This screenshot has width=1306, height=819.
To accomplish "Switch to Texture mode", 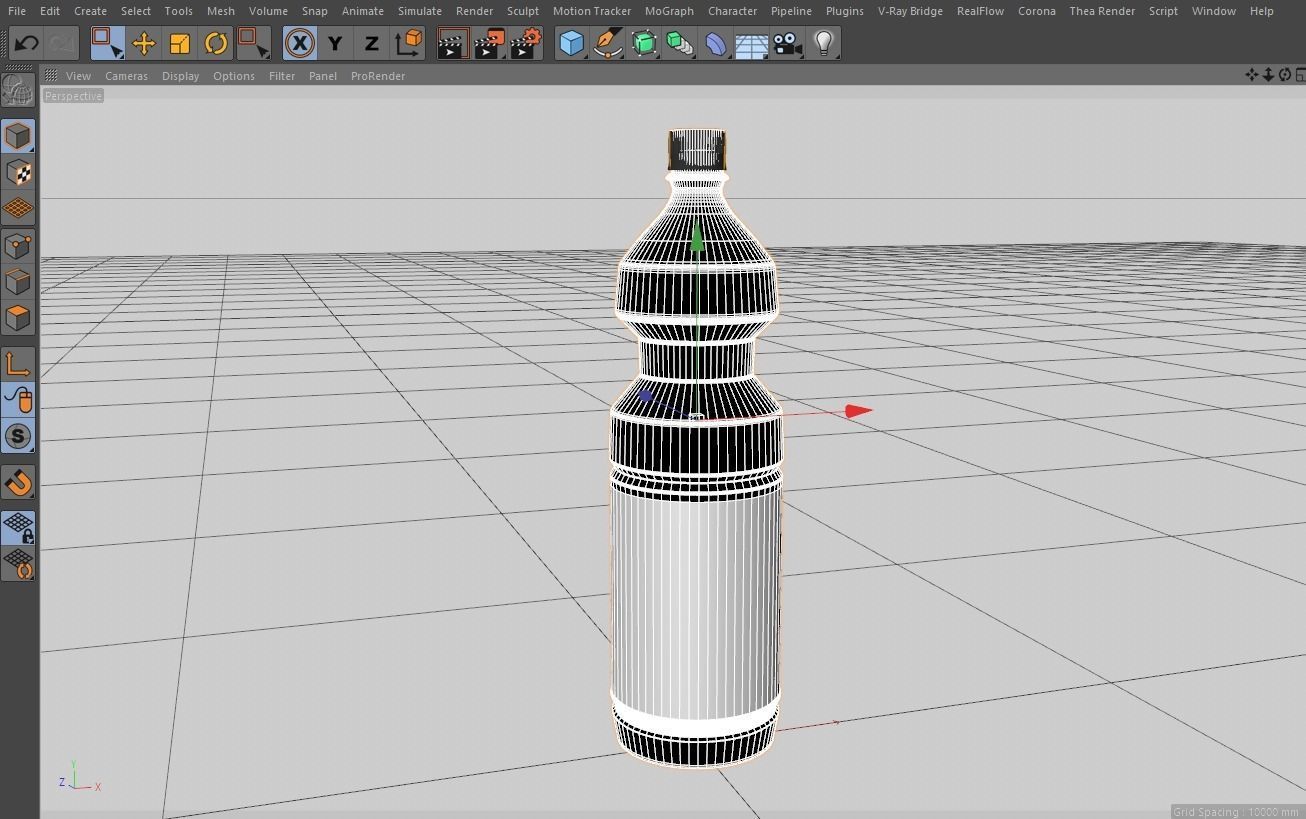I will point(18,173).
